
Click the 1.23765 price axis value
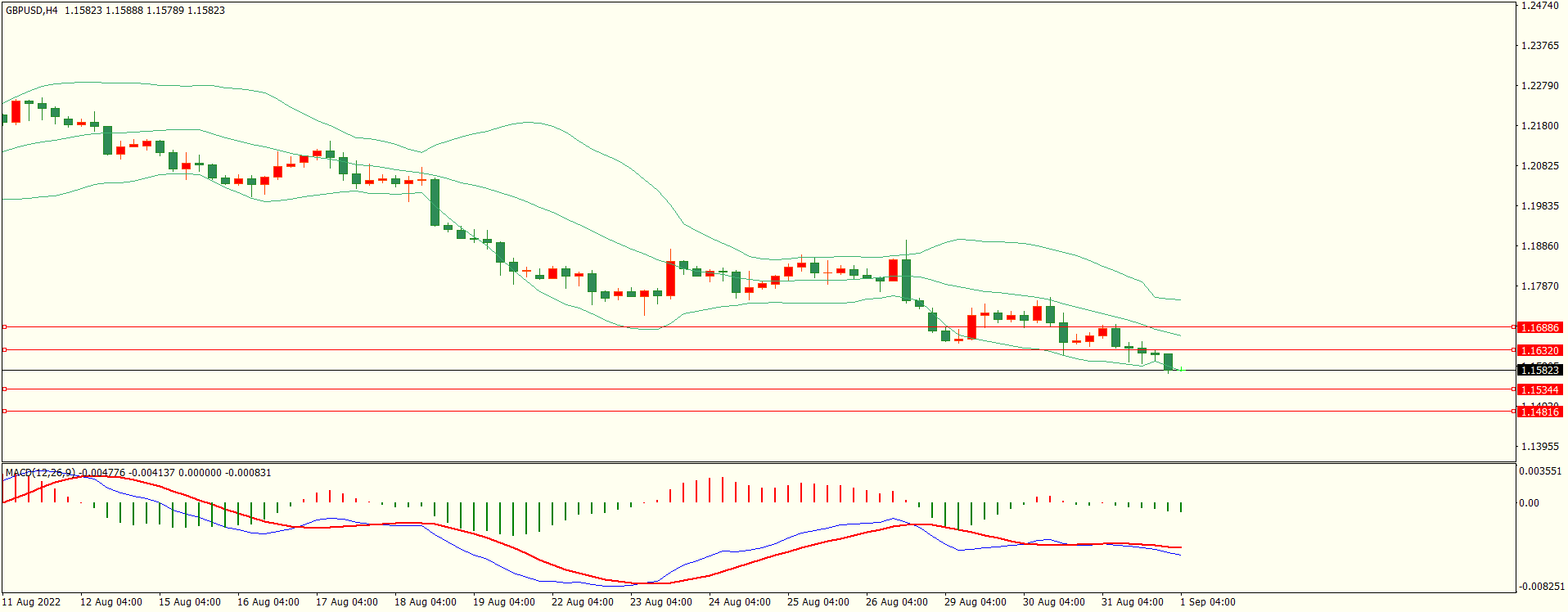(1539, 46)
